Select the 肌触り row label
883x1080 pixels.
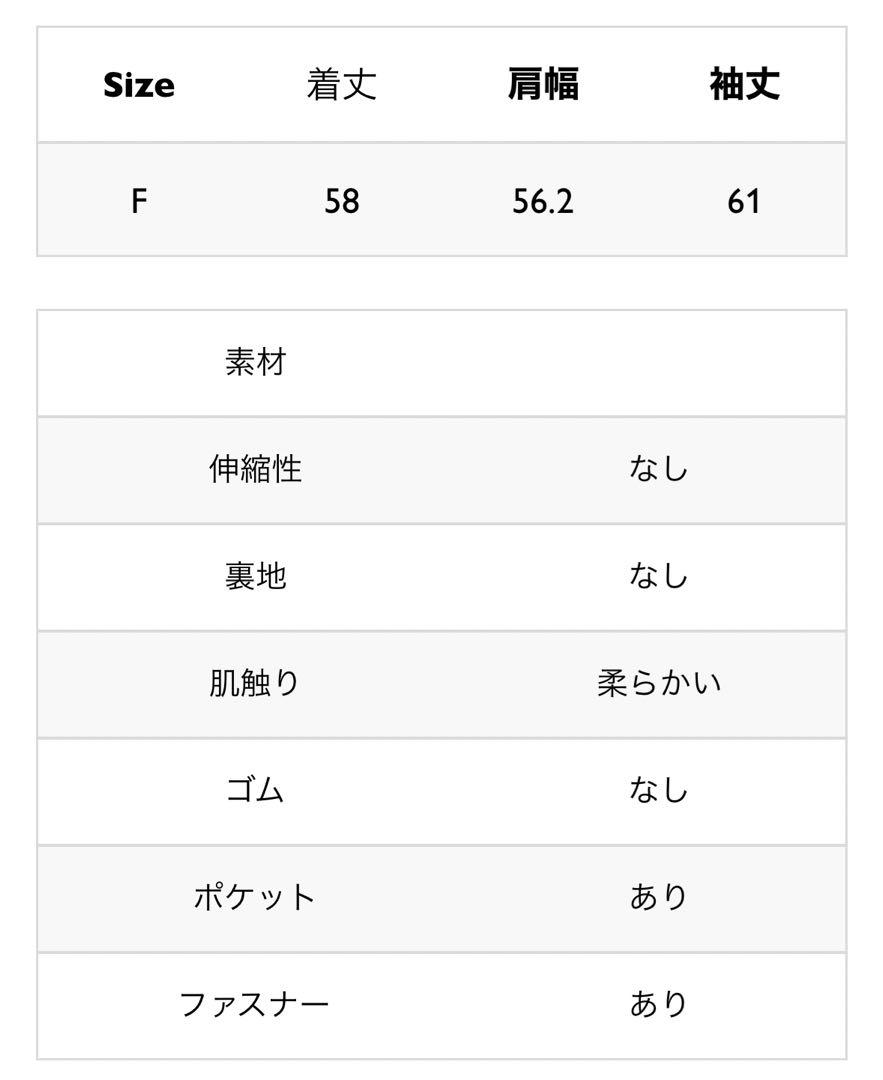coord(254,683)
